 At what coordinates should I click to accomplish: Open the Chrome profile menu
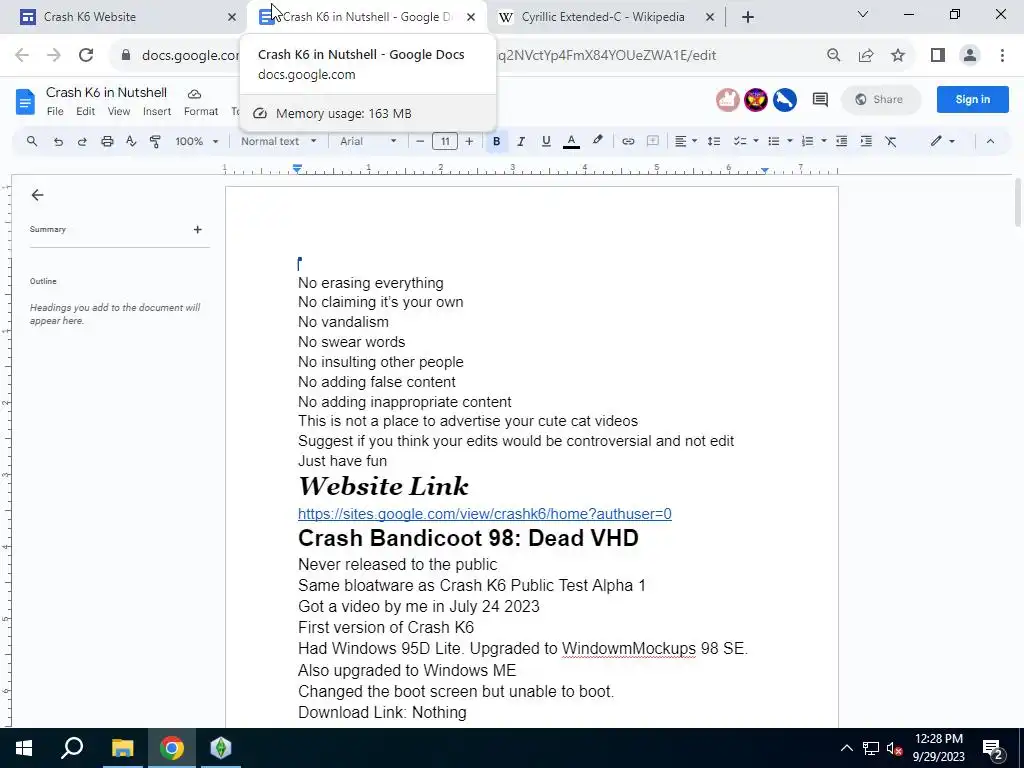[x=970, y=56]
